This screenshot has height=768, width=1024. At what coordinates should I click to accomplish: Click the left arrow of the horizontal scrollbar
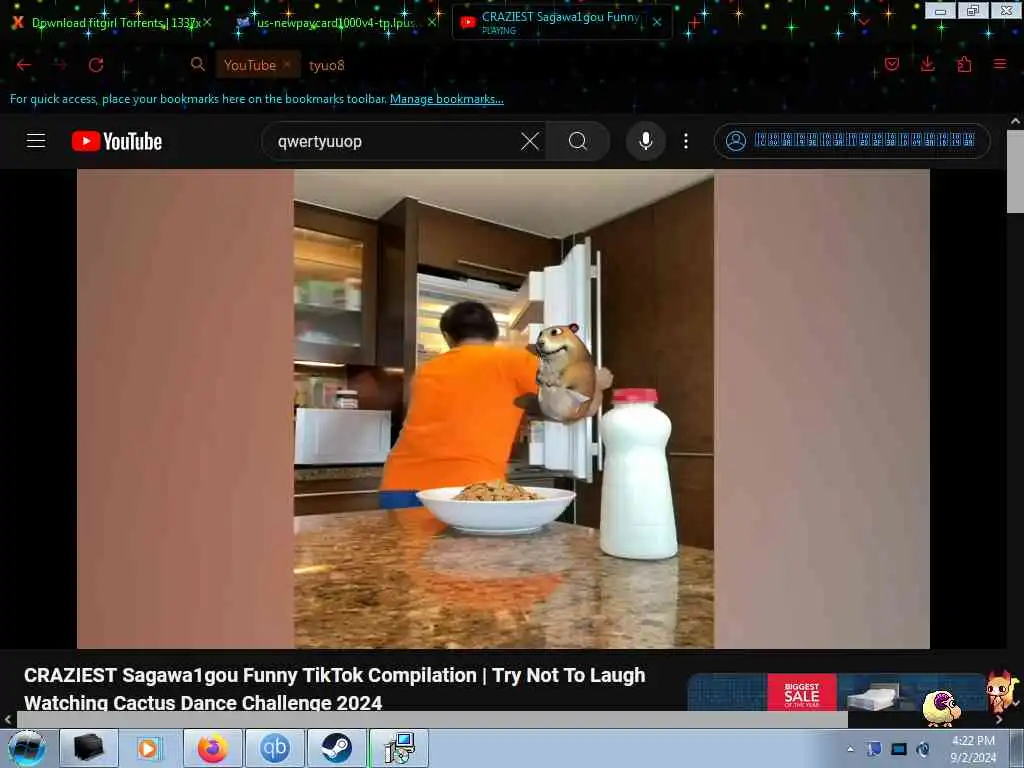click(x=7, y=720)
